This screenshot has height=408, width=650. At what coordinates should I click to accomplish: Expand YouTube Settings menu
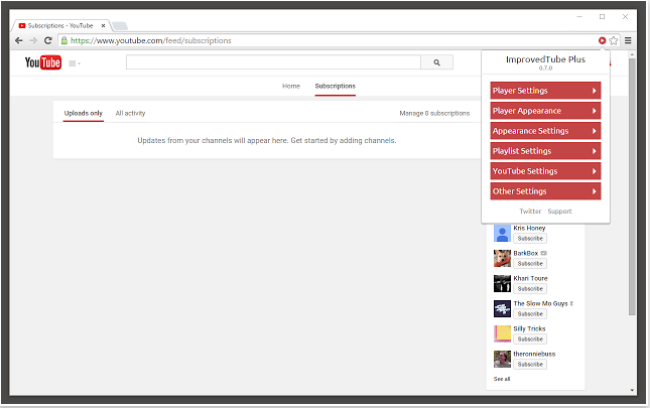[546, 171]
